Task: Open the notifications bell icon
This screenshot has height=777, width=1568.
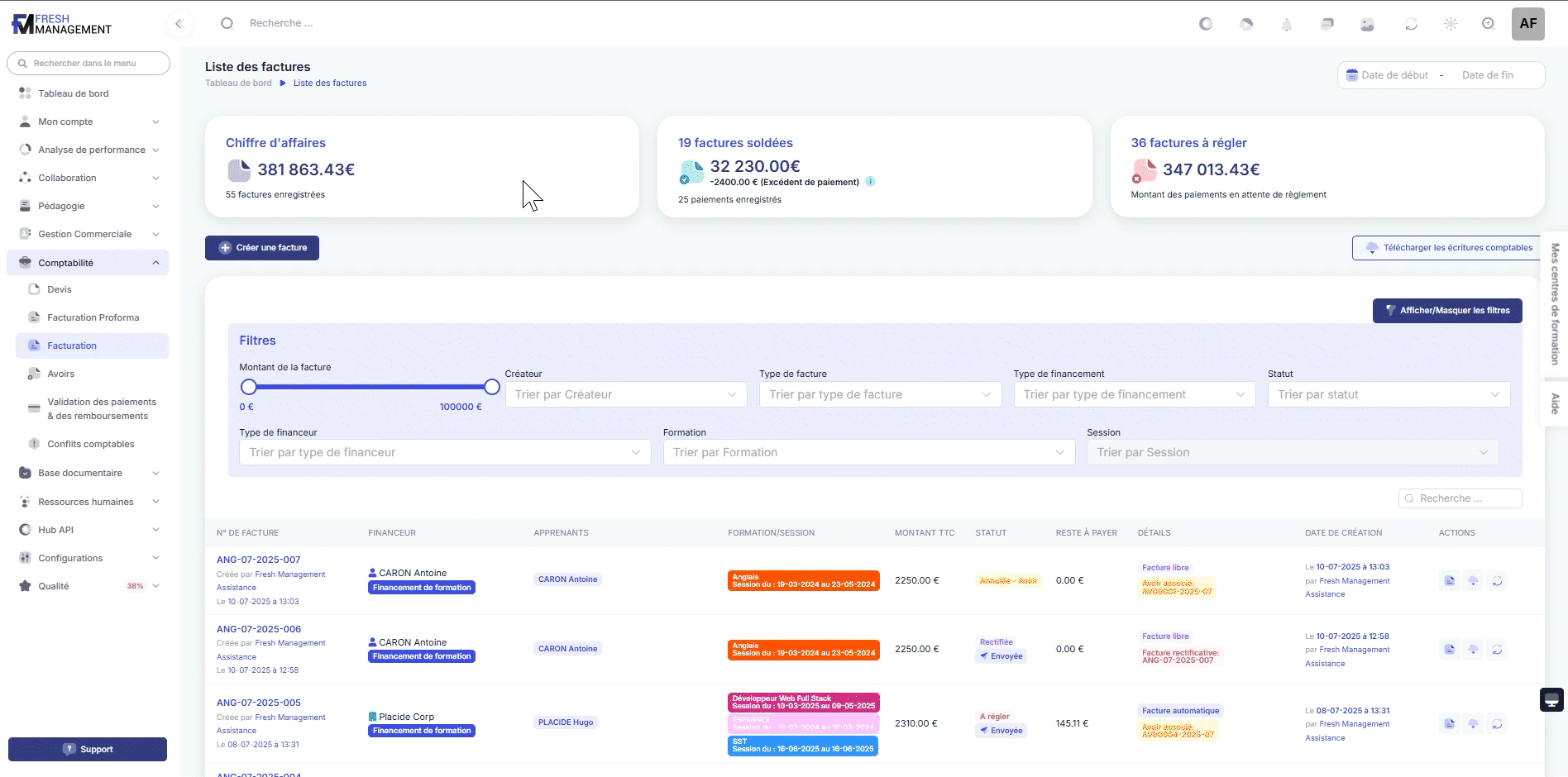Action: 1286,24
